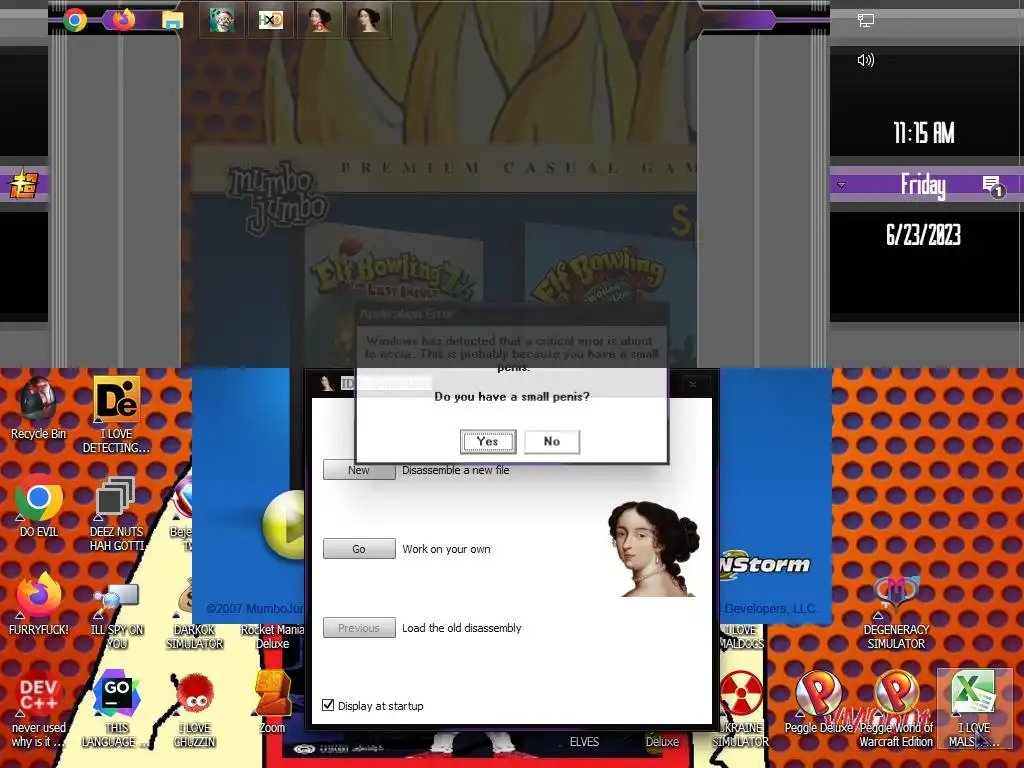Image resolution: width=1024 pixels, height=768 pixels.
Task: Click the orange start emblem on left bar
Action: [24, 184]
